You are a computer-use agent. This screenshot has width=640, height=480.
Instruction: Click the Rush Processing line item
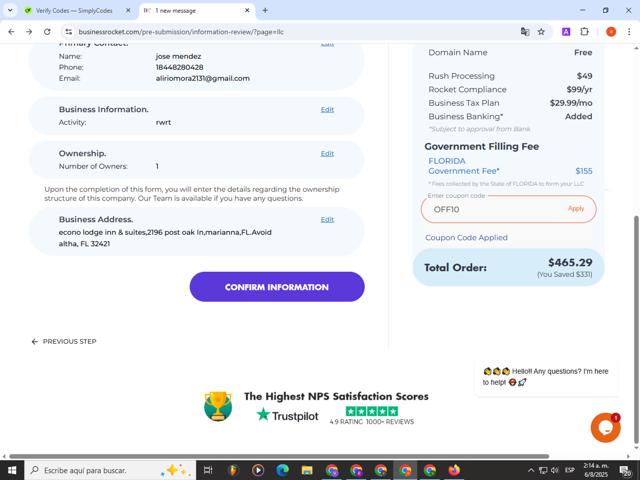coord(510,76)
